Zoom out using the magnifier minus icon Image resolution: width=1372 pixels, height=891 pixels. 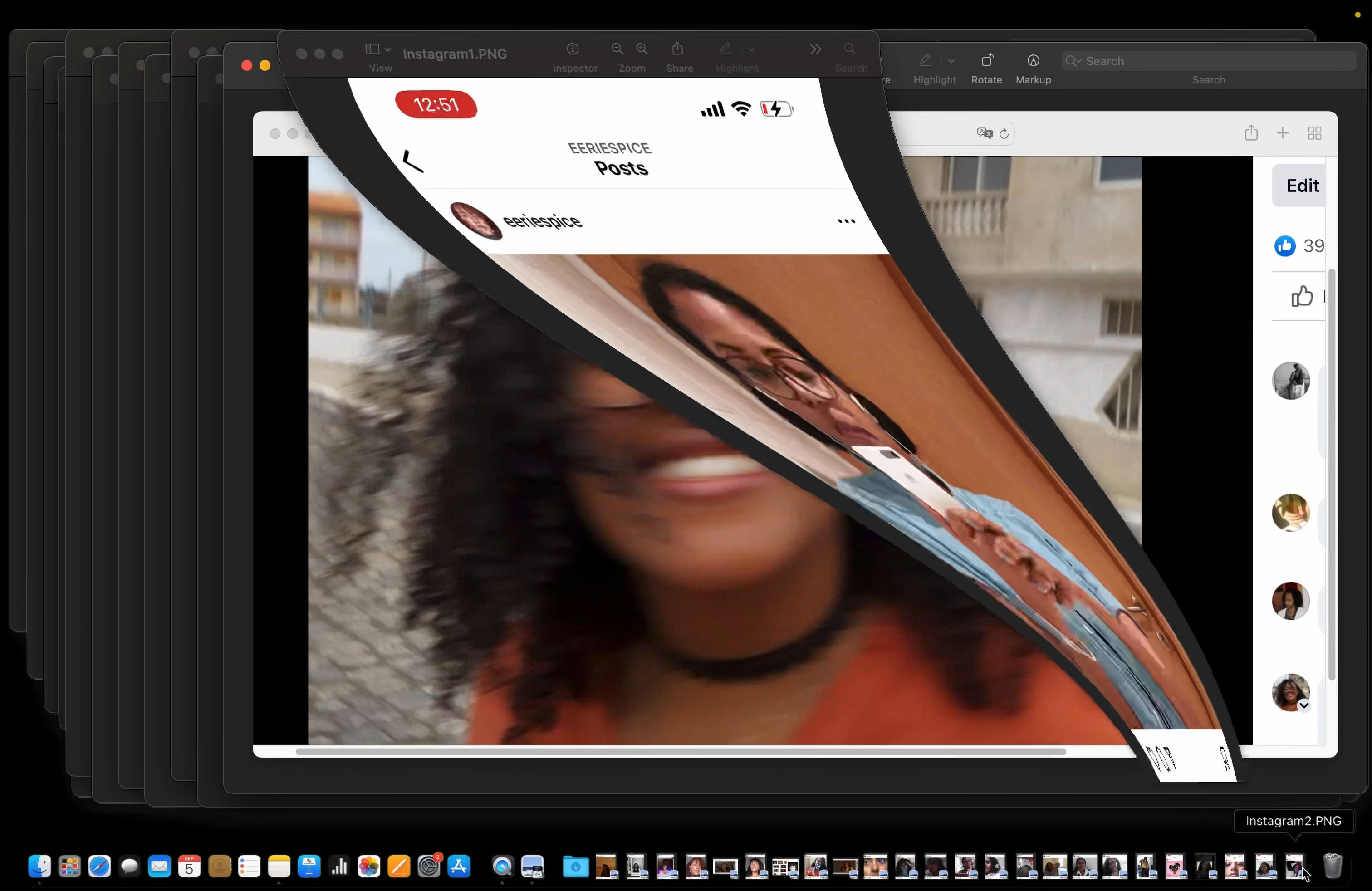click(617, 49)
